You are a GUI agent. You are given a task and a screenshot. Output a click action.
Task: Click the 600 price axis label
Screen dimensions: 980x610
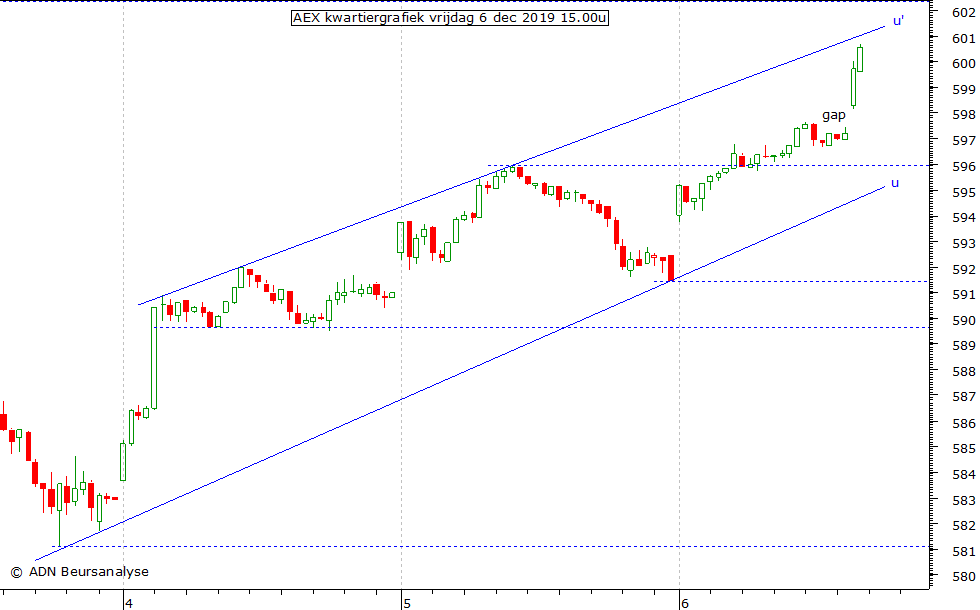point(963,63)
